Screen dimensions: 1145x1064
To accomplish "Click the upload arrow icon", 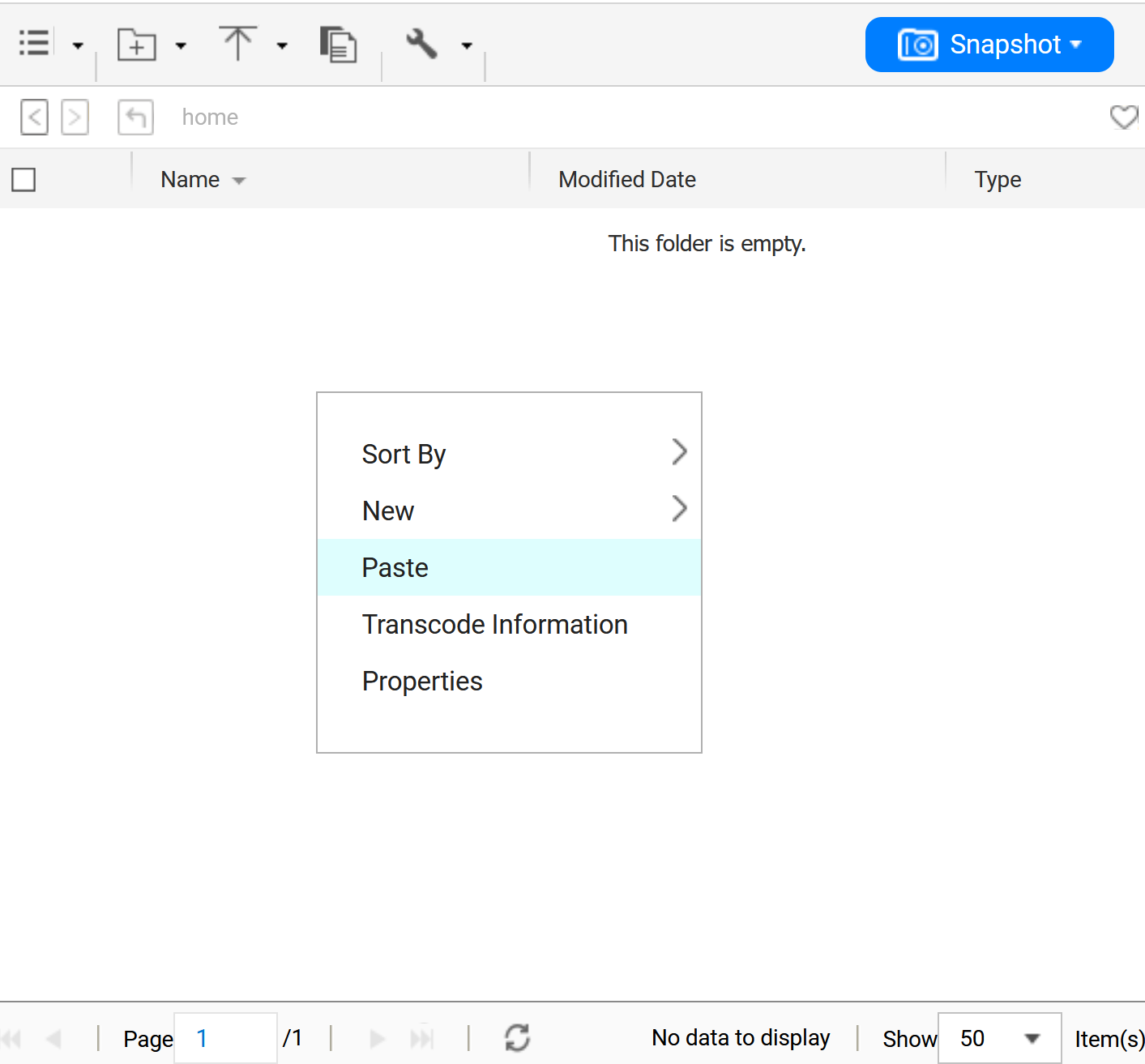I will coord(238,43).
